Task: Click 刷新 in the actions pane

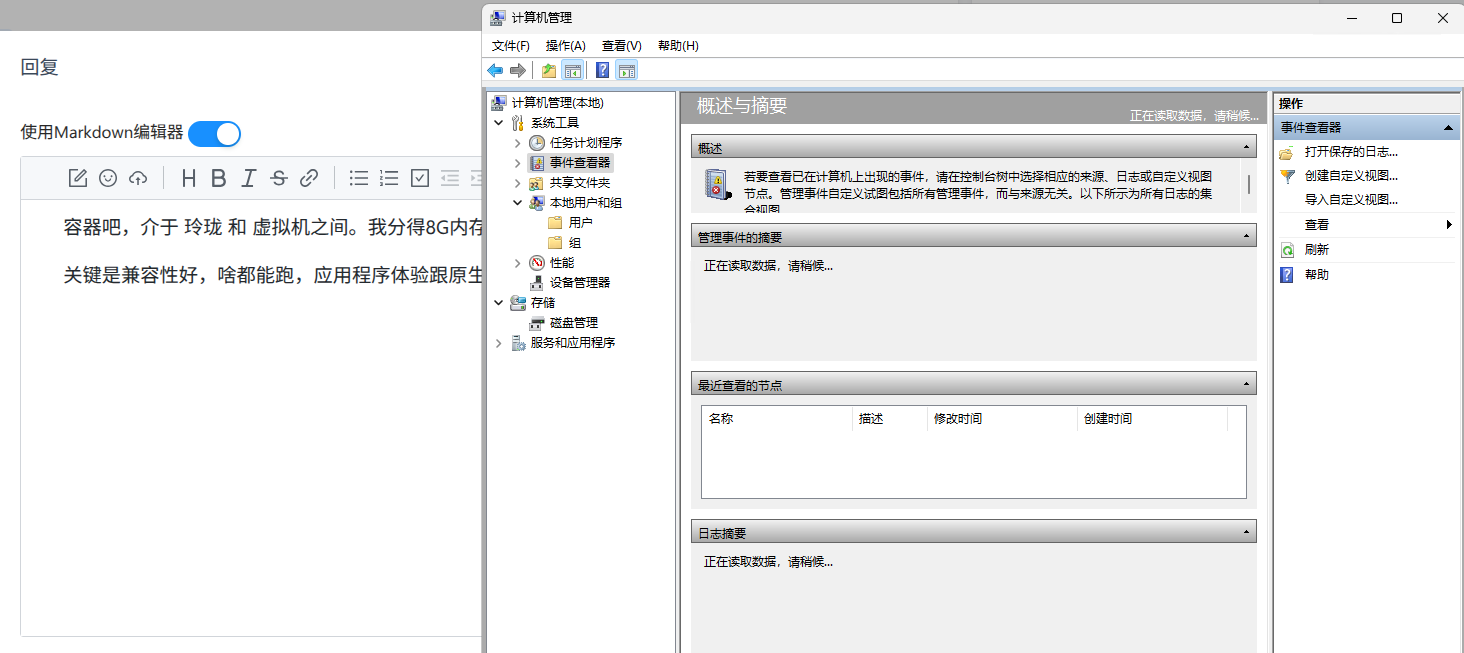Action: click(1317, 250)
